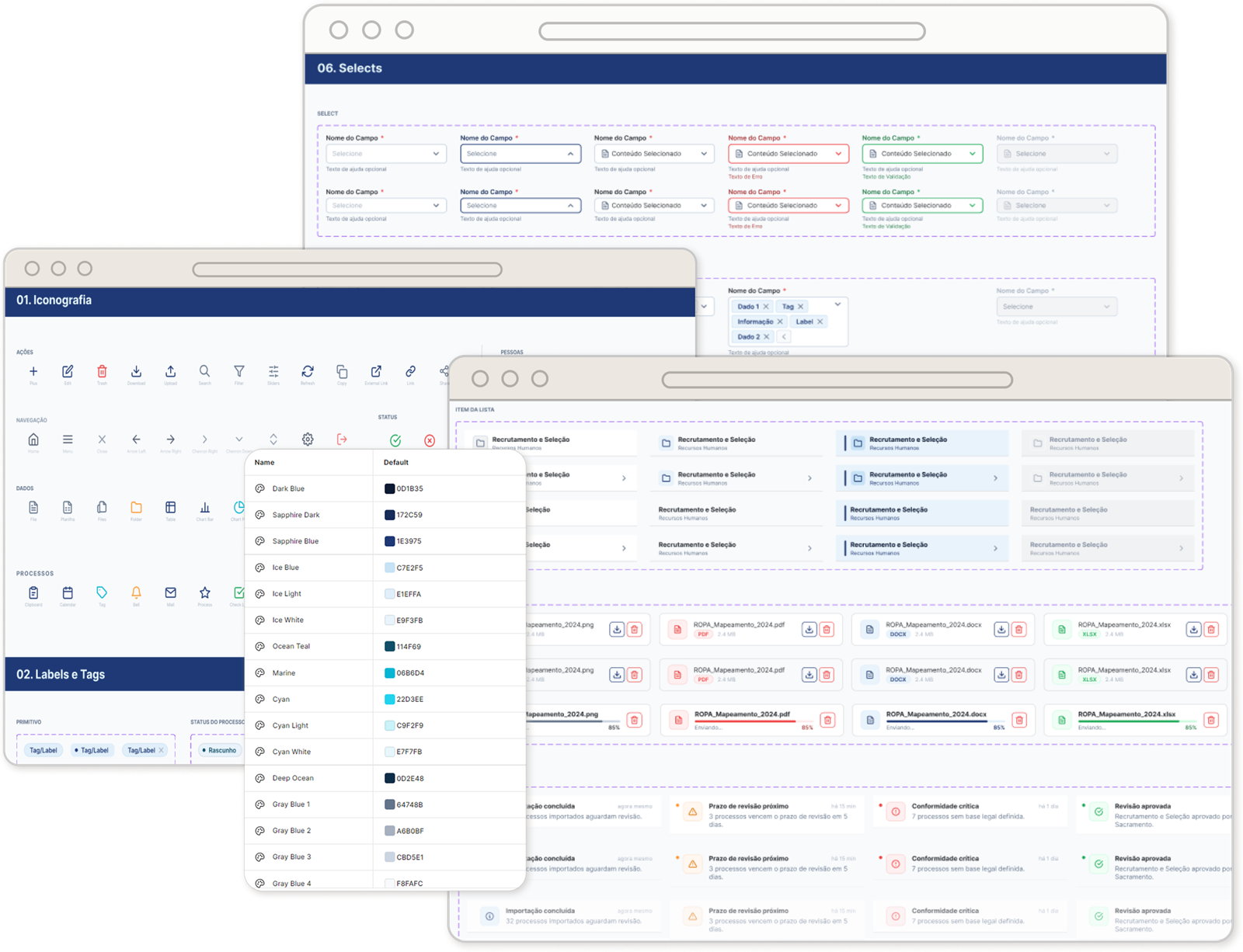Click the Name column header
Viewport: 1243px width, 952px height.
coord(265,462)
